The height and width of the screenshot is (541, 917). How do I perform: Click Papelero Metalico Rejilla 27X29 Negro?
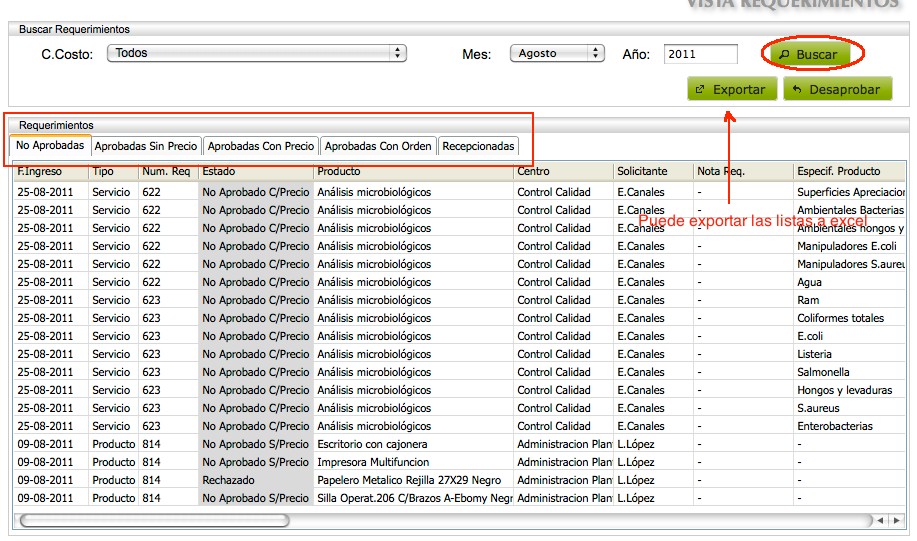tap(413, 480)
